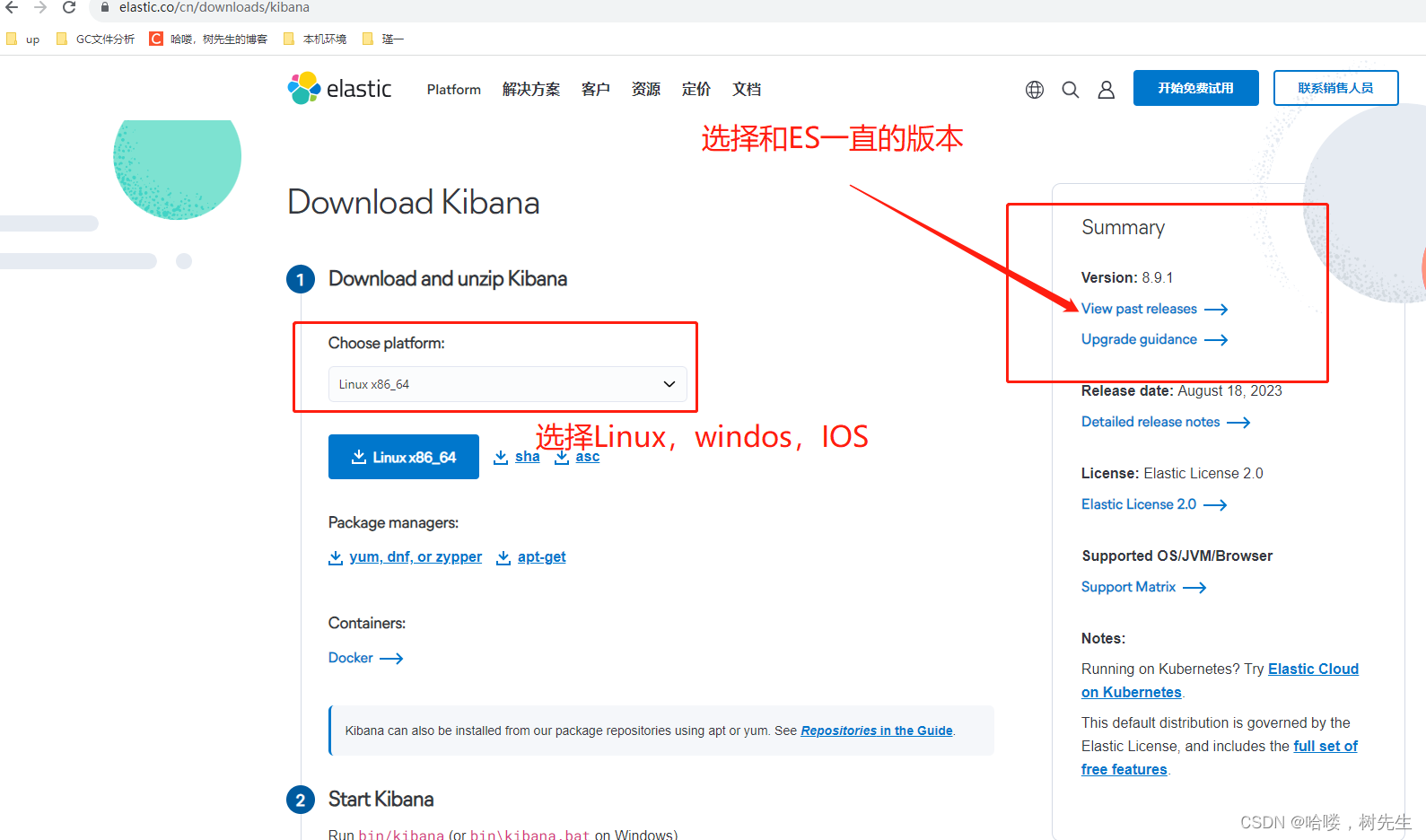The width and height of the screenshot is (1426, 840).
Task: Open yum, dnf, or zypper link
Action: pos(416,557)
